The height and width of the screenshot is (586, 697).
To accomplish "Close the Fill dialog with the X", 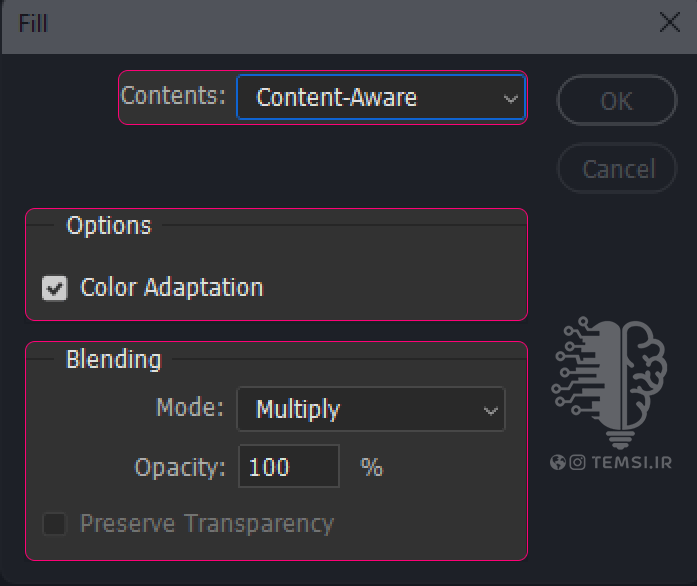I will point(669,23).
